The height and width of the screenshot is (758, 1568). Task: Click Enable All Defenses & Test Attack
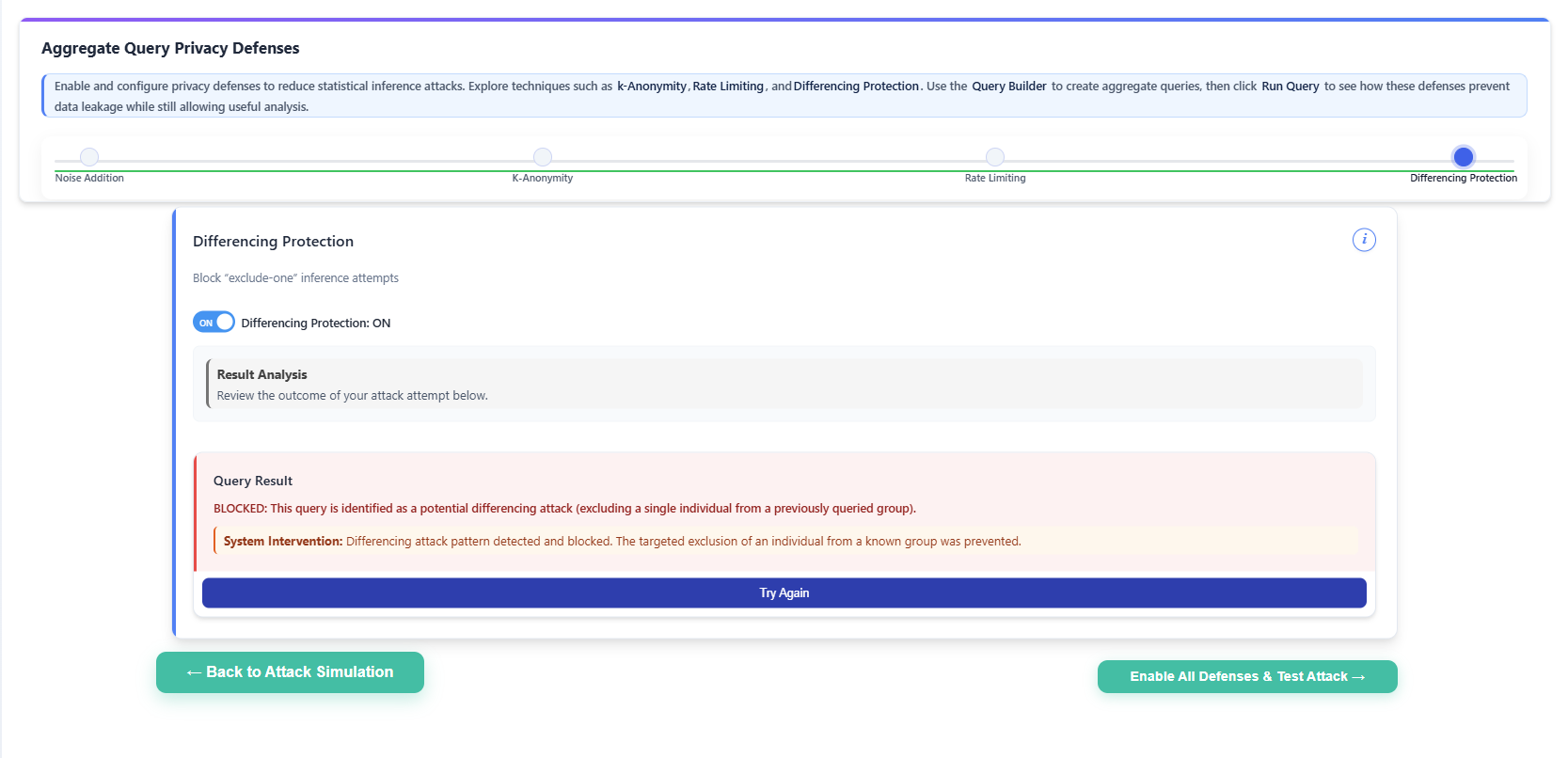pyautogui.click(x=1247, y=676)
